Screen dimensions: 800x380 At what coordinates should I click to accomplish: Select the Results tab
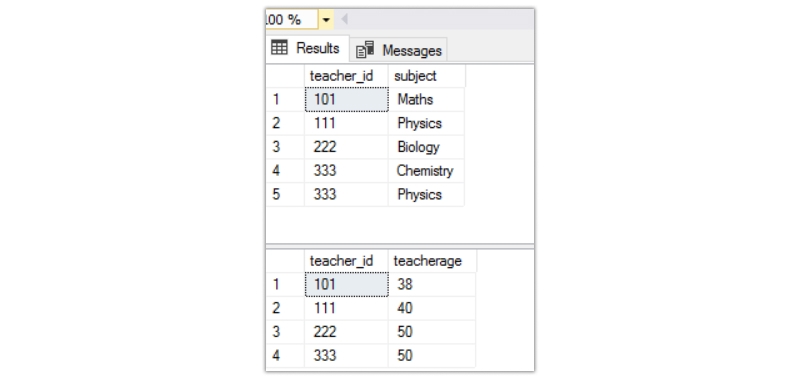point(307,48)
